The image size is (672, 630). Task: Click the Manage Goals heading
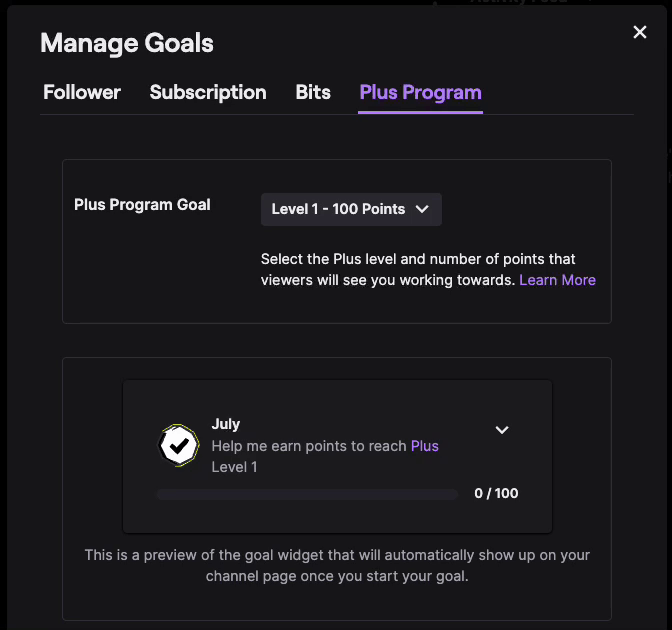127,43
